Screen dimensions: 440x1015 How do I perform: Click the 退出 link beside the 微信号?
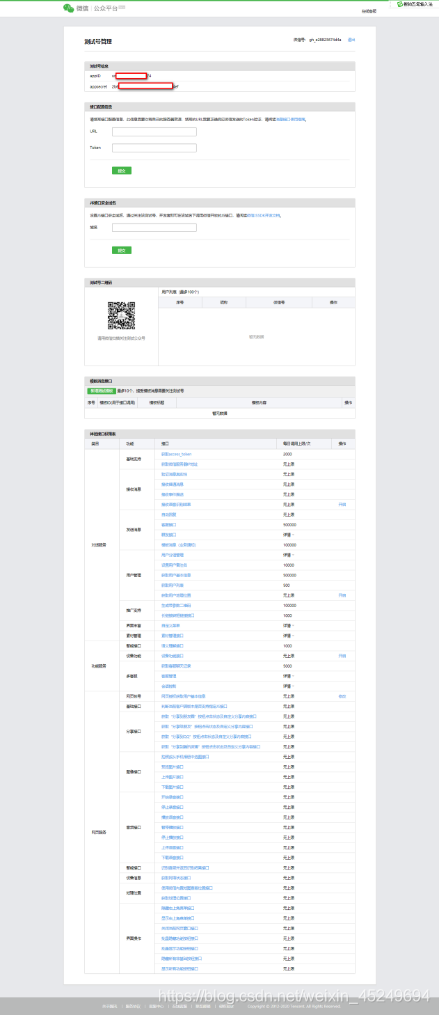352,40
